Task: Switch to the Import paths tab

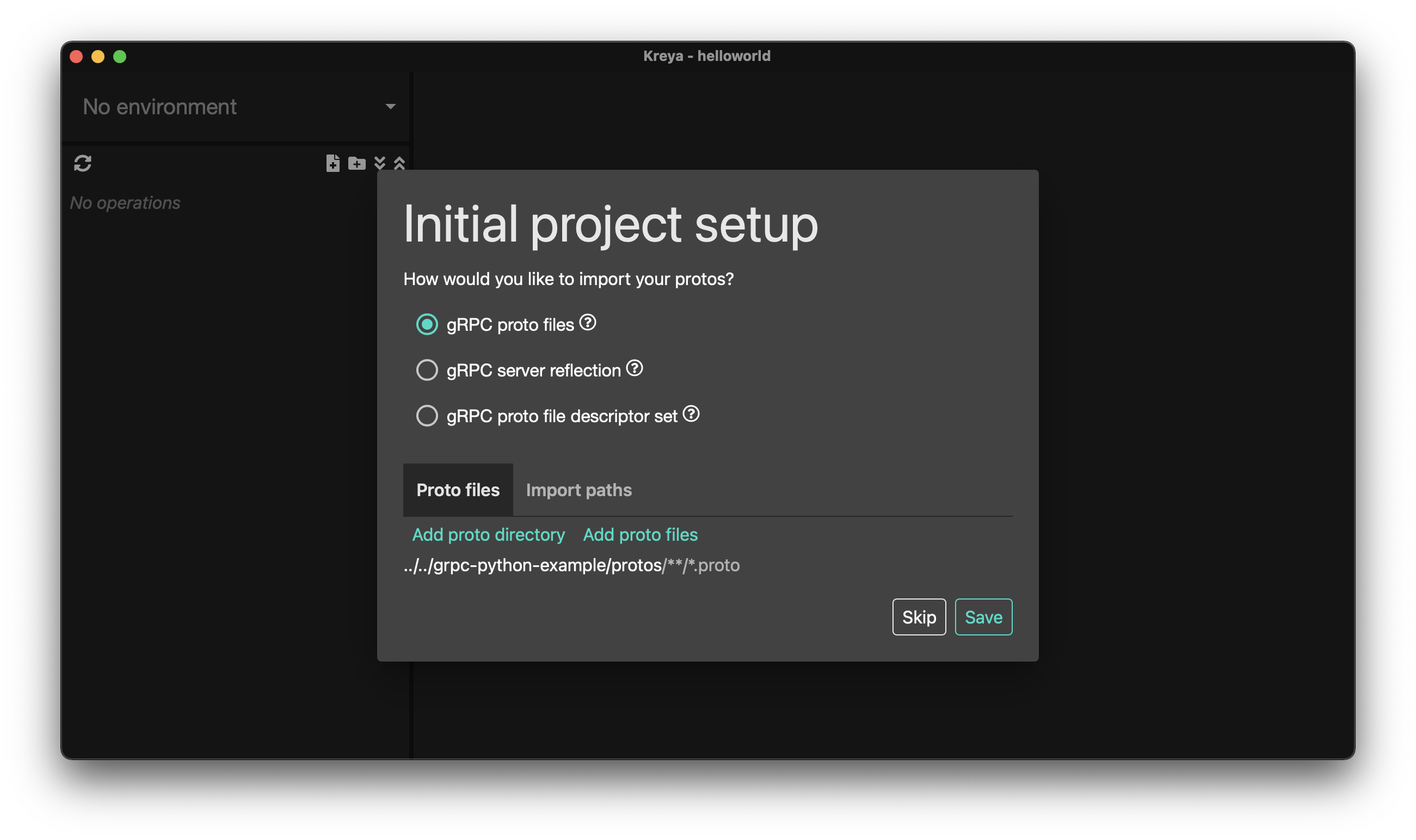Action: (578, 490)
